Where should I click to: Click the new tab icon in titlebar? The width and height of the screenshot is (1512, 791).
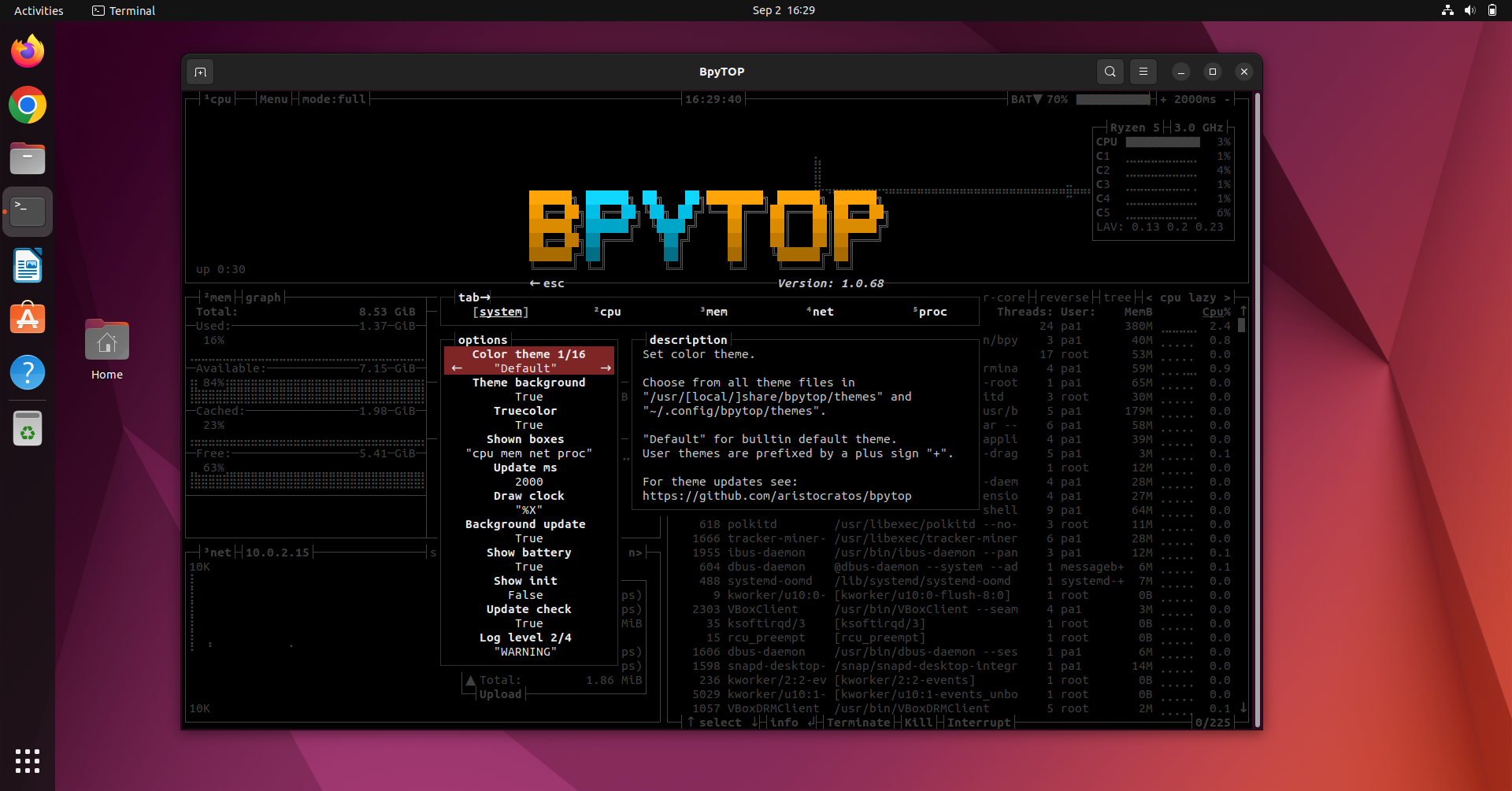click(200, 72)
